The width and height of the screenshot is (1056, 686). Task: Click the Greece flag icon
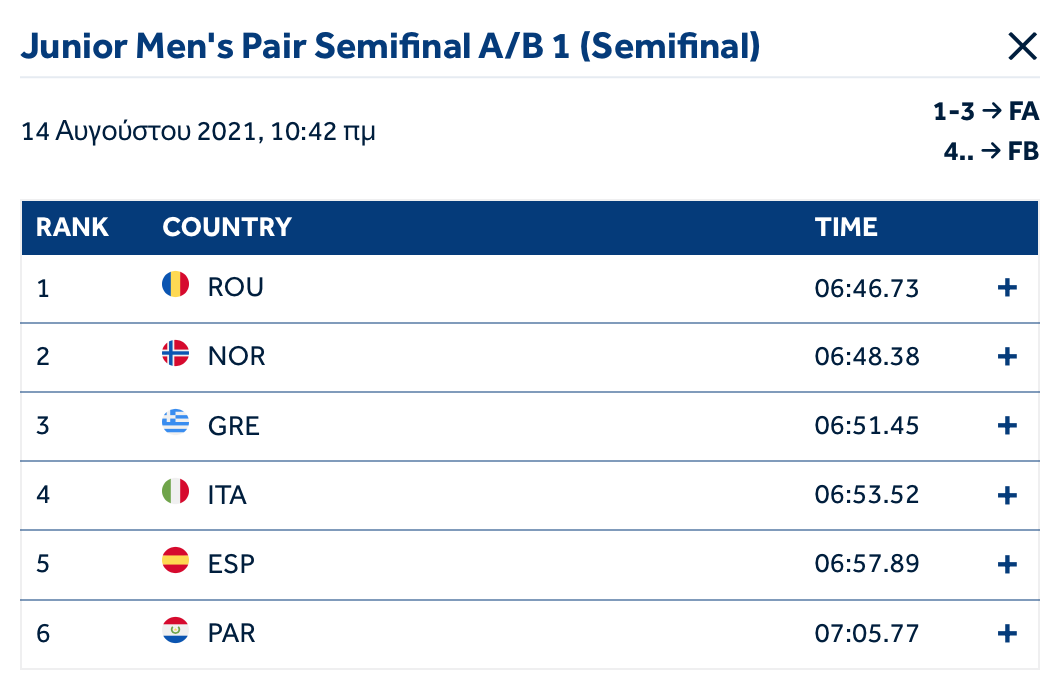coord(175,425)
